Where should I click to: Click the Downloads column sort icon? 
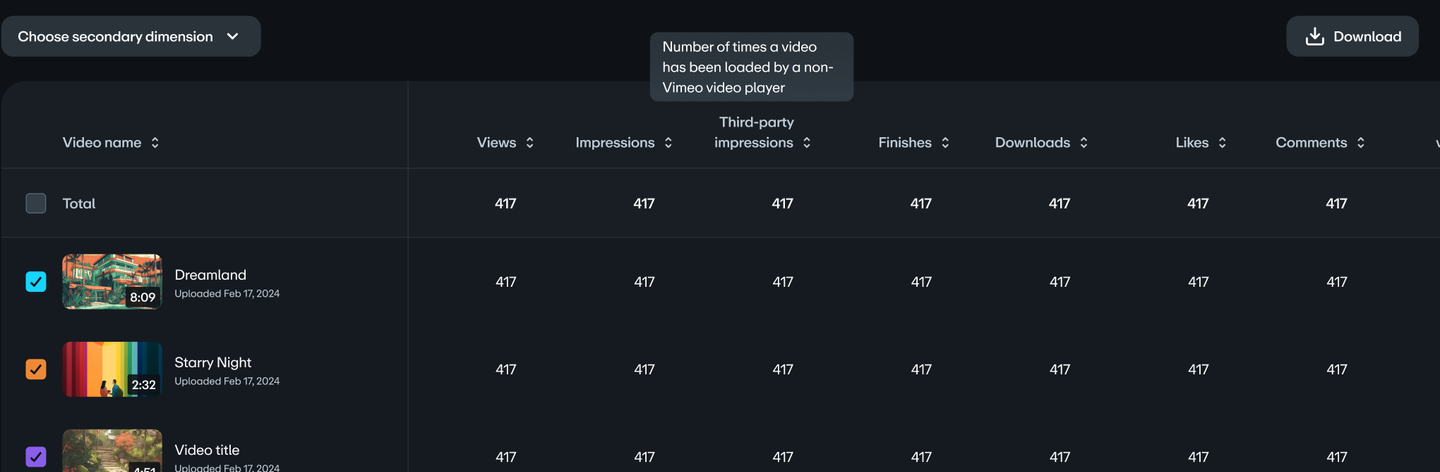tap(1084, 143)
